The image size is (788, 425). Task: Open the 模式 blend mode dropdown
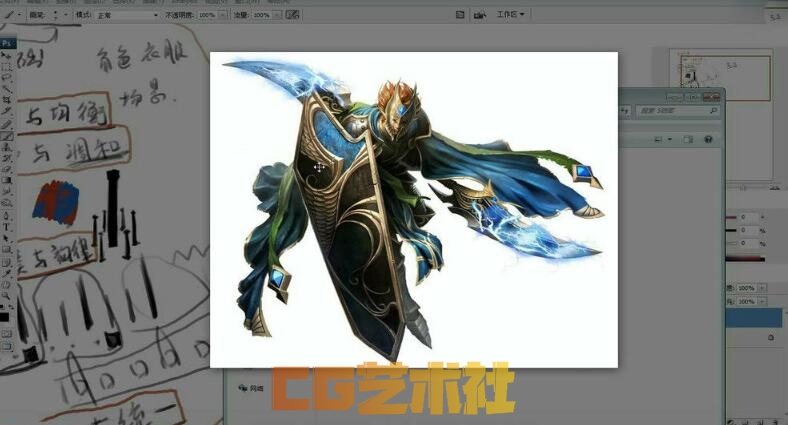point(127,15)
